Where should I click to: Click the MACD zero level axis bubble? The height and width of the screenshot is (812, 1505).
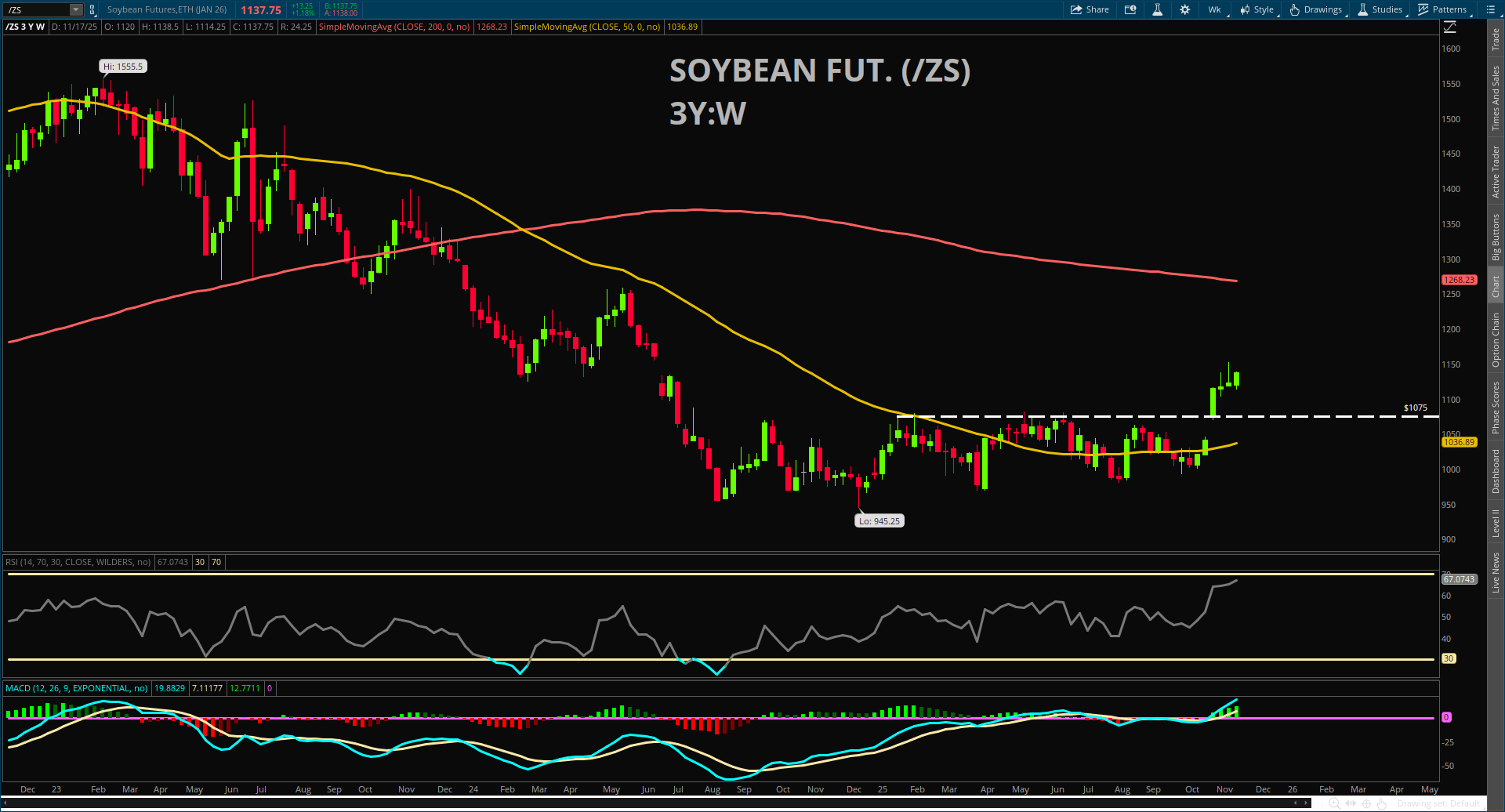[1446, 717]
